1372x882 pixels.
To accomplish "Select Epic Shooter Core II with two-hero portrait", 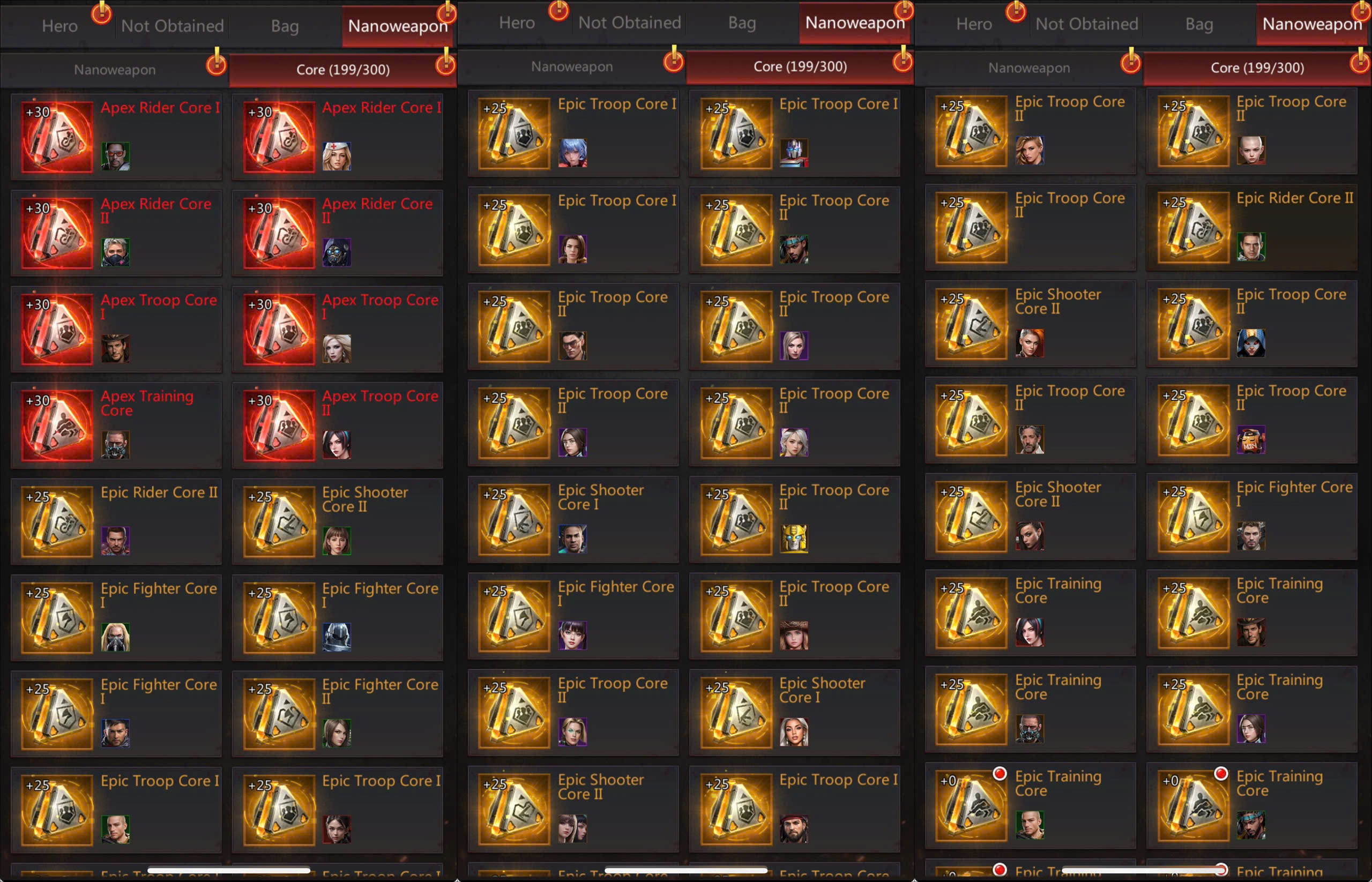I will pos(573,809).
